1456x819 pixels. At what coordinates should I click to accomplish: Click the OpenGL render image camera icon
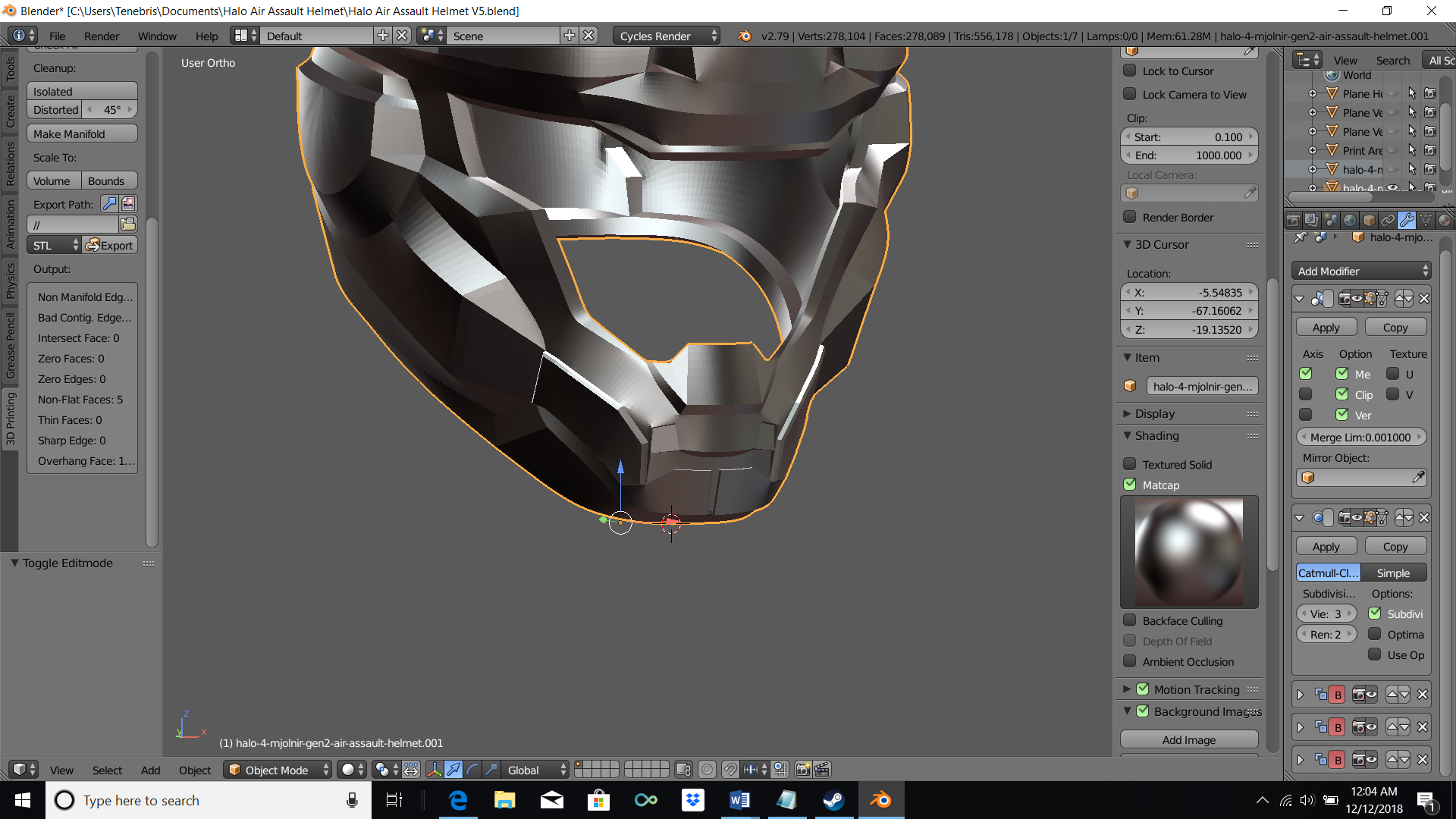click(803, 770)
